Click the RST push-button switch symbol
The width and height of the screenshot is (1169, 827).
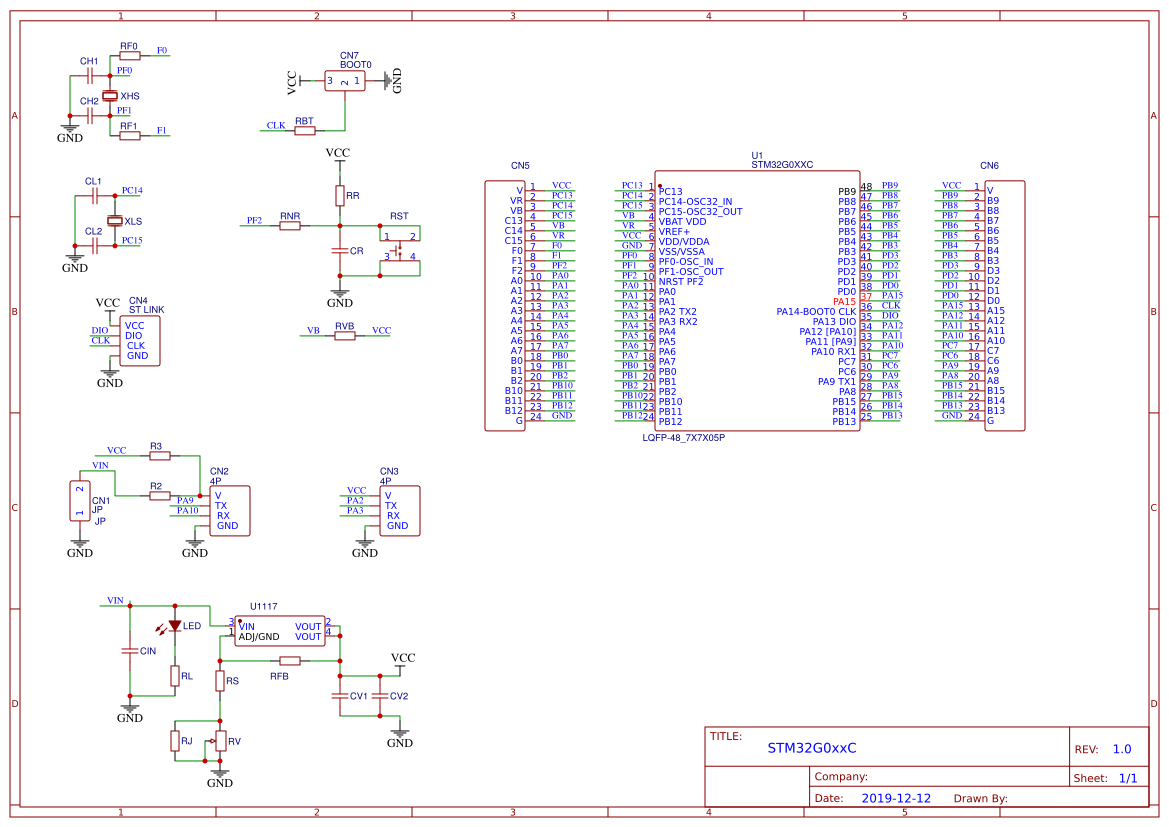click(x=400, y=246)
